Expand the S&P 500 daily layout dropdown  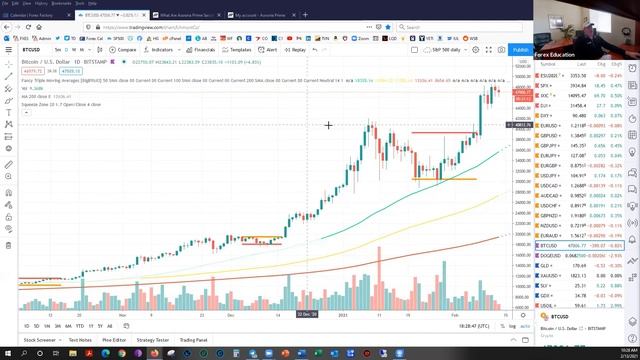[465, 50]
